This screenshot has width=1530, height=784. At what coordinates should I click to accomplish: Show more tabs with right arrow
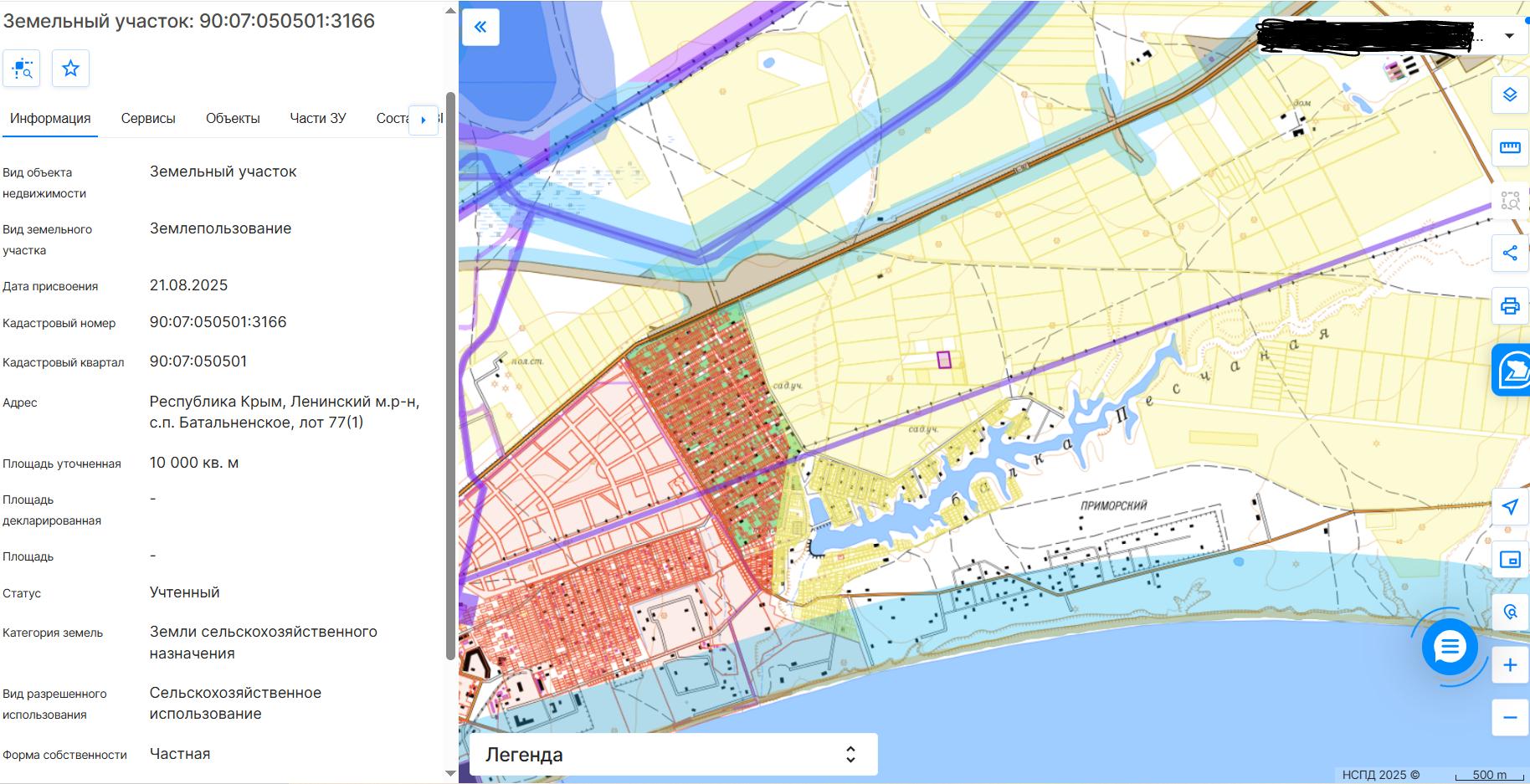point(424,120)
